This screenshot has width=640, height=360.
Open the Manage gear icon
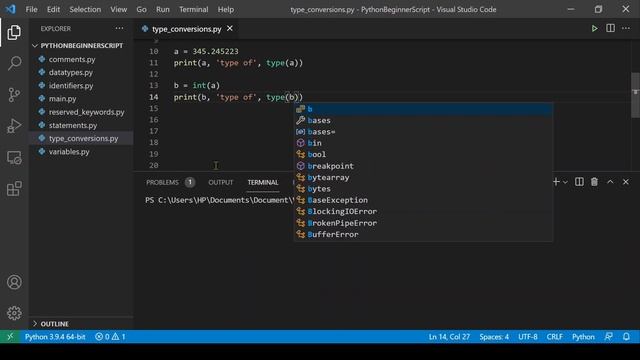14,313
